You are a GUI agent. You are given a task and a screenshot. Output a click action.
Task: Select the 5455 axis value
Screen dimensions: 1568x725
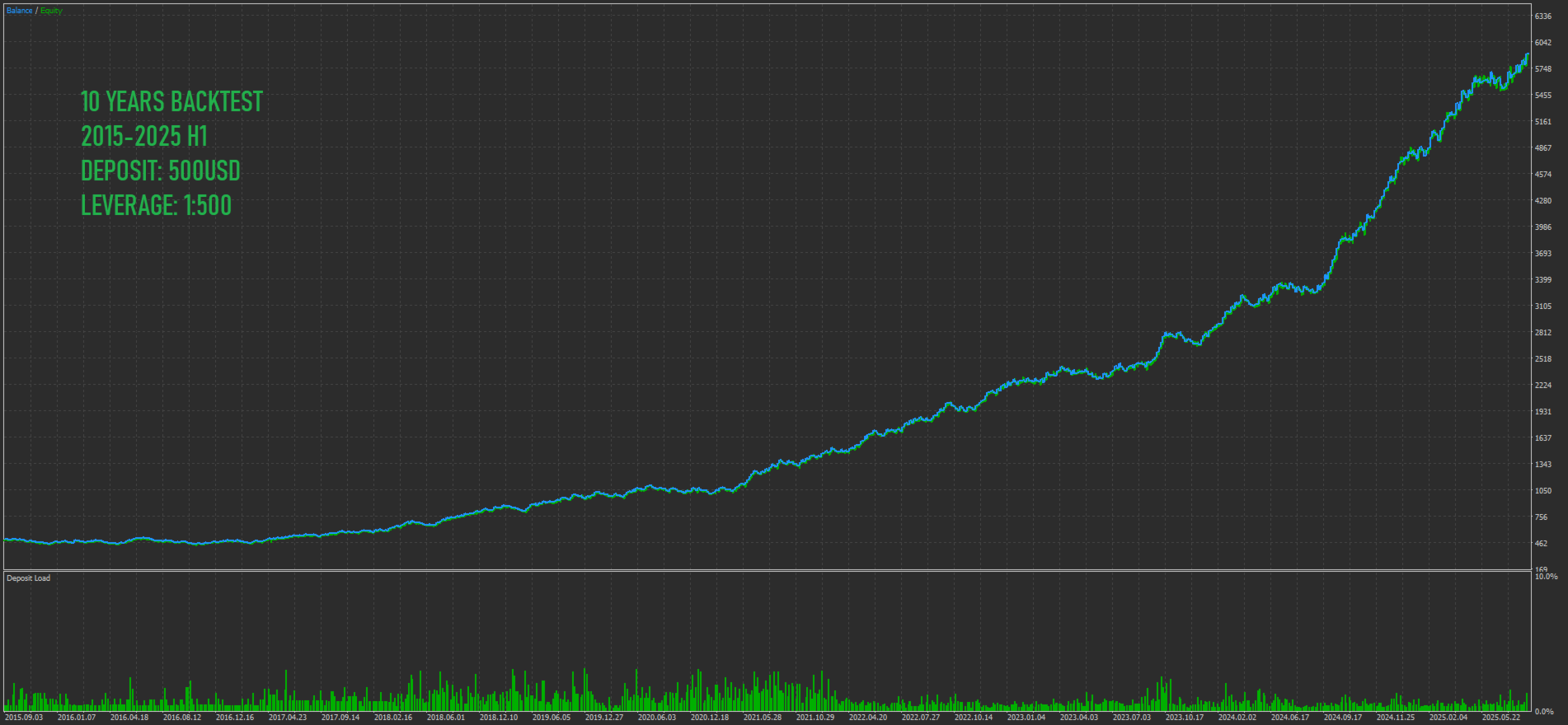pos(1542,96)
